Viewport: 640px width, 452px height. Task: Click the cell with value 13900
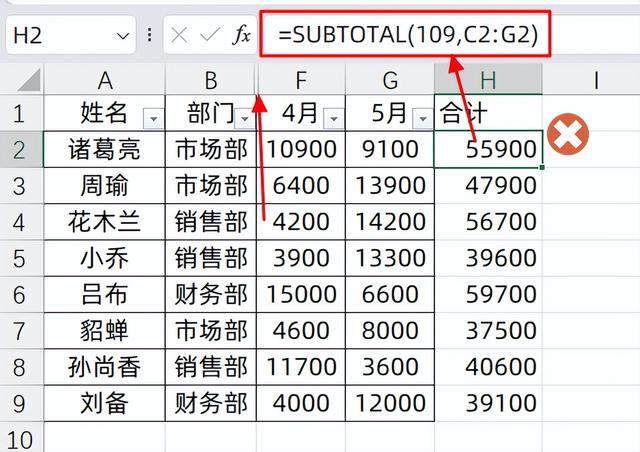tap(390, 186)
